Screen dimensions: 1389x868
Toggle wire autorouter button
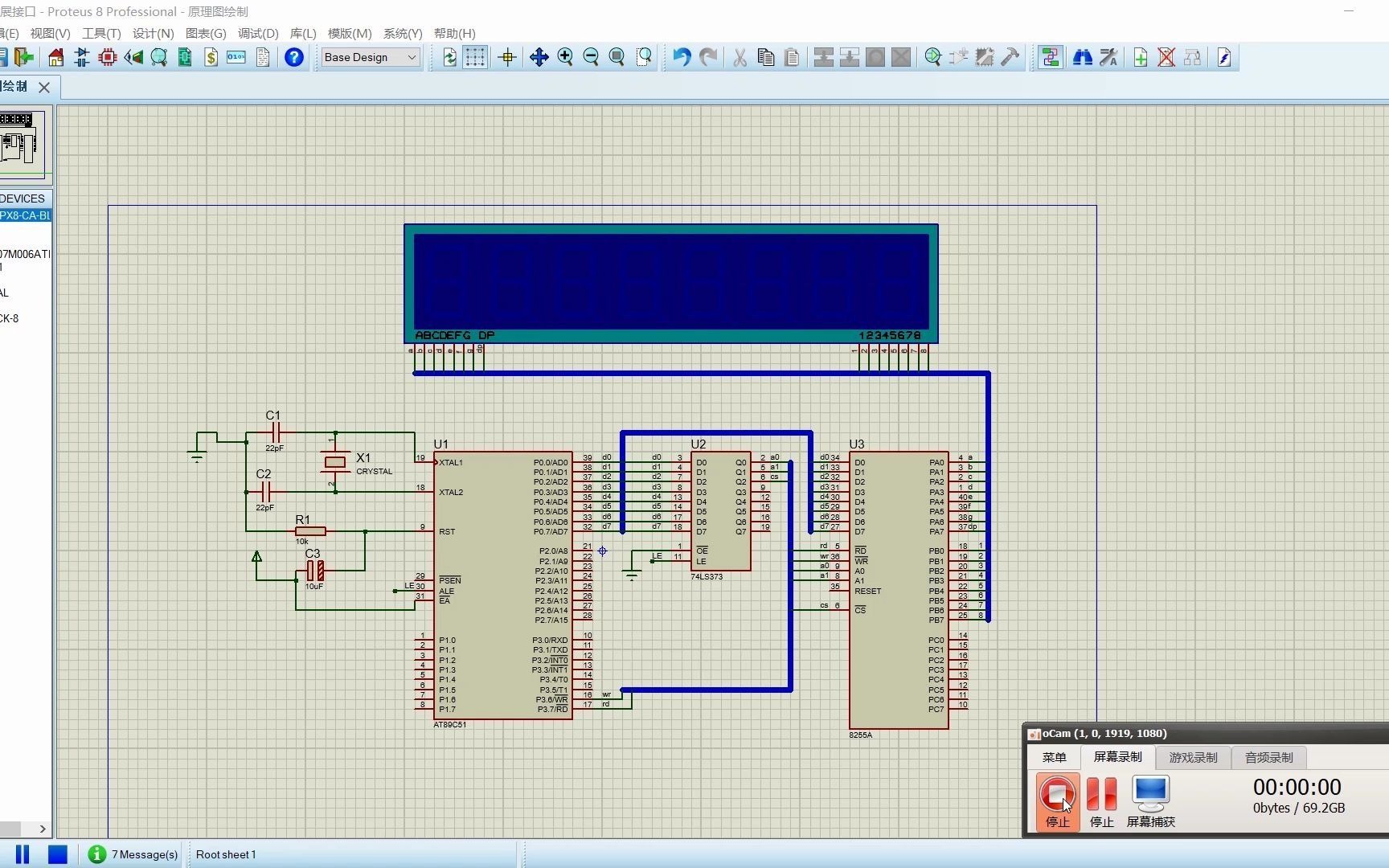pos(1050,57)
